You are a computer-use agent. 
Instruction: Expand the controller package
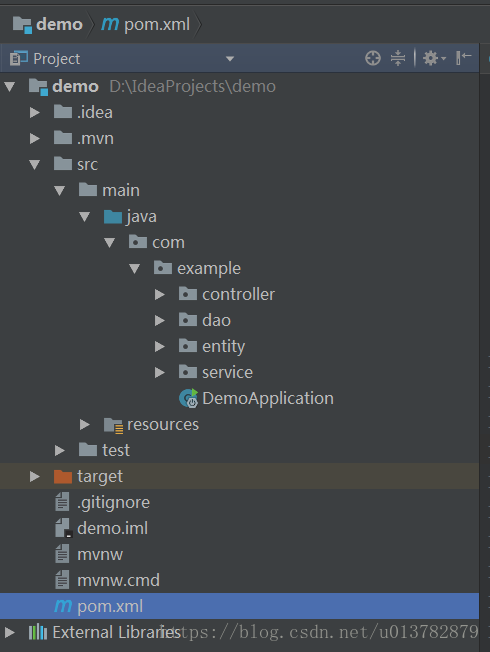click(160, 294)
